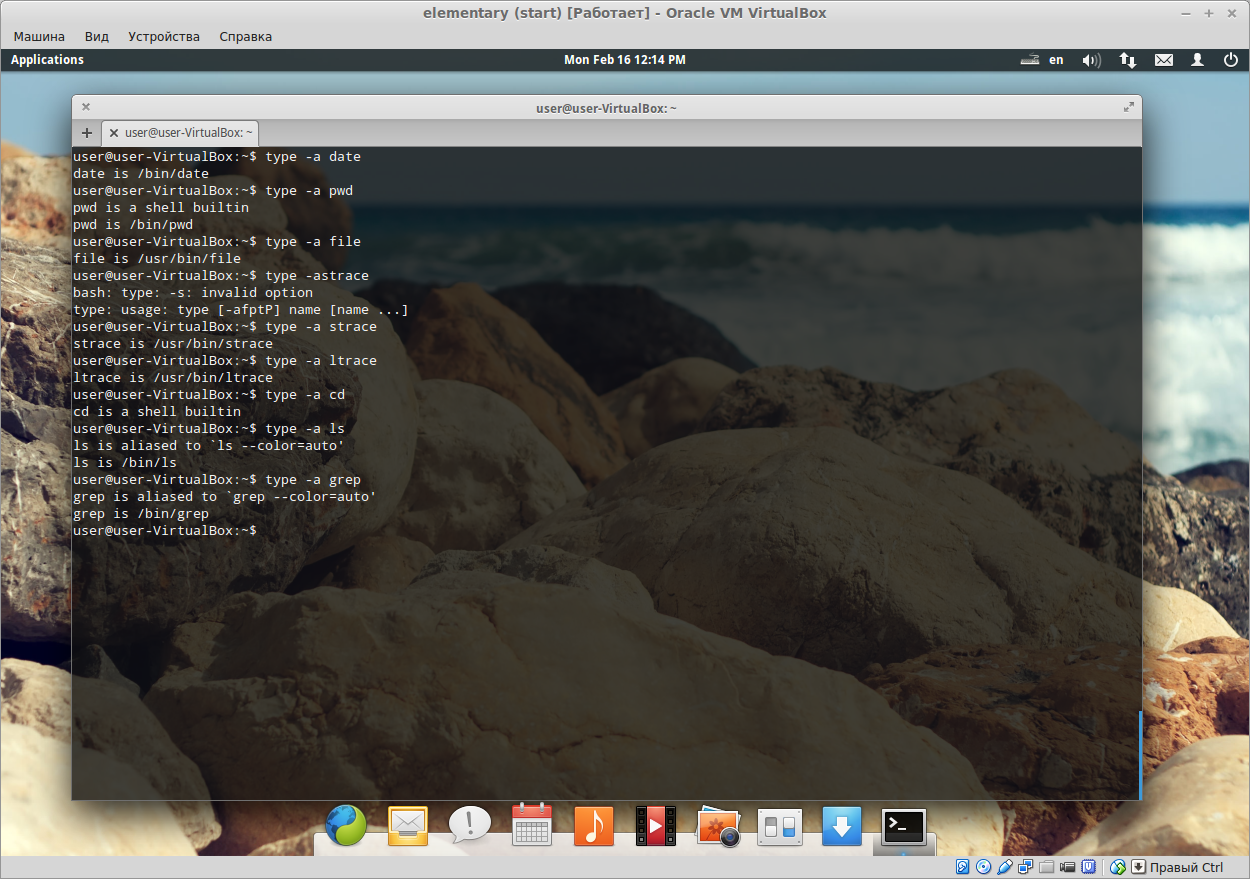Image resolution: width=1250 pixels, height=879 pixels.
Task: Open the Справка menu in VirtualBox
Action: click(x=245, y=36)
